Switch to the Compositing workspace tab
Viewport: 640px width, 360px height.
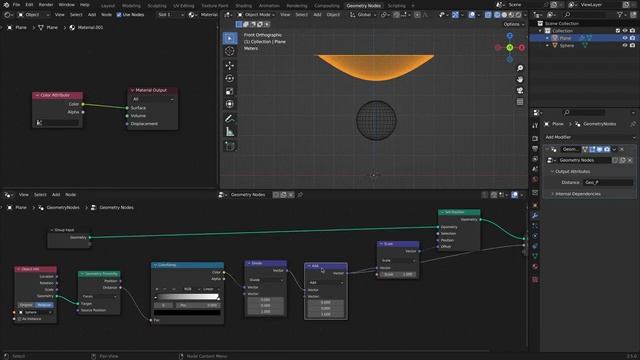[327, 6]
